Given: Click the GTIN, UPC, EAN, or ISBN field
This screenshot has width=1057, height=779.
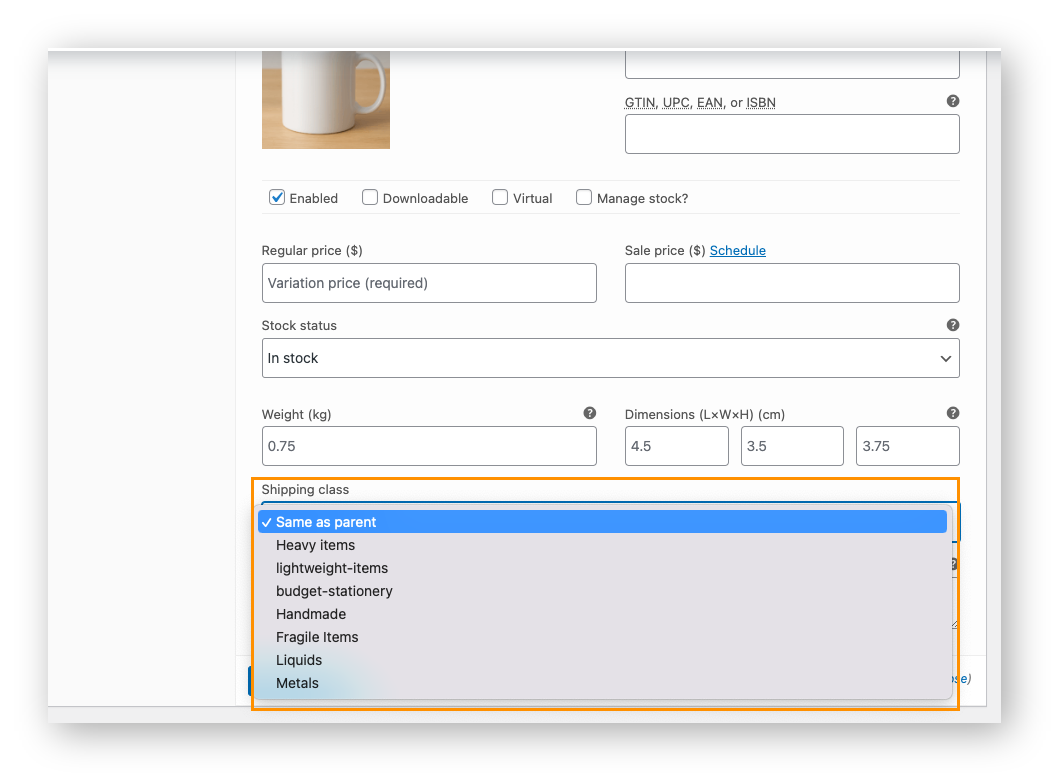Looking at the screenshot, I should click(x=792, y=134).
